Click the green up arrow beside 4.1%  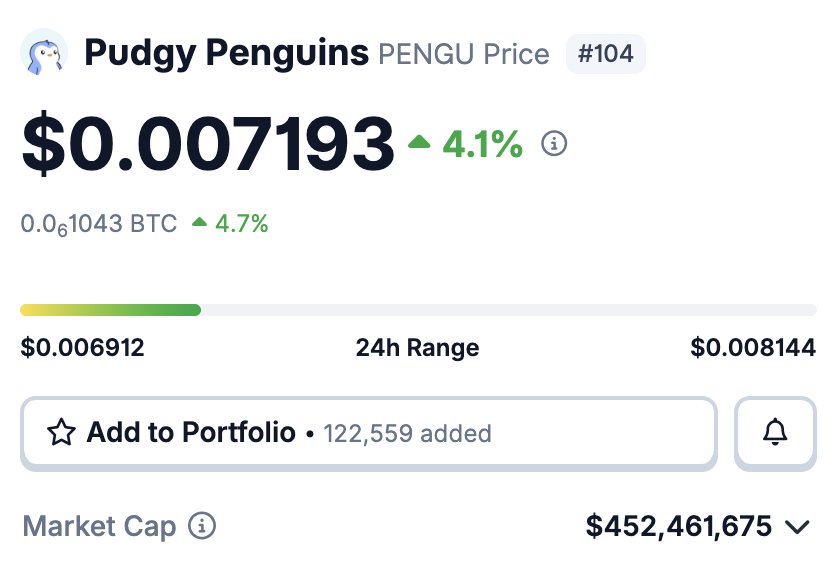coord(420,144)
